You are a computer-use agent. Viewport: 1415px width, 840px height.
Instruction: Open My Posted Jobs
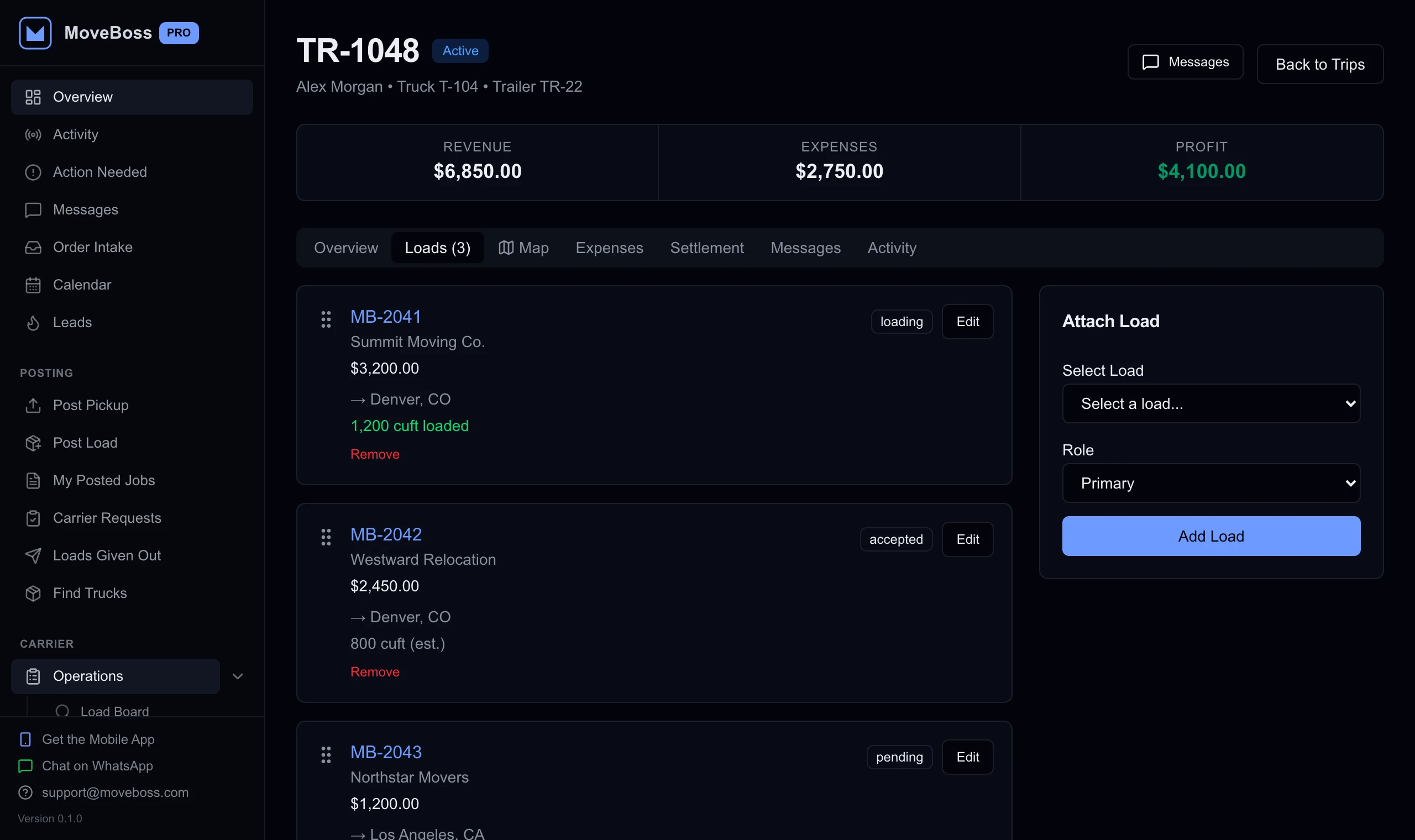click(x=132, y=480)
